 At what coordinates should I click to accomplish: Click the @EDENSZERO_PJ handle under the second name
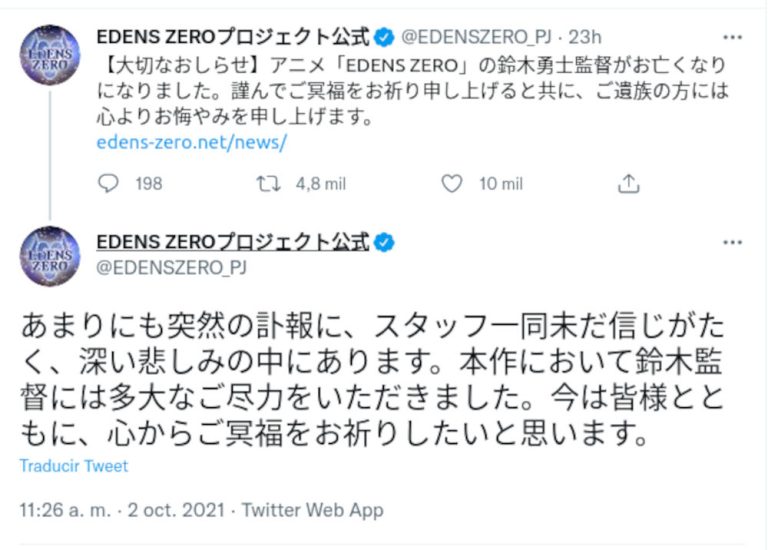[x=171, y=267]
